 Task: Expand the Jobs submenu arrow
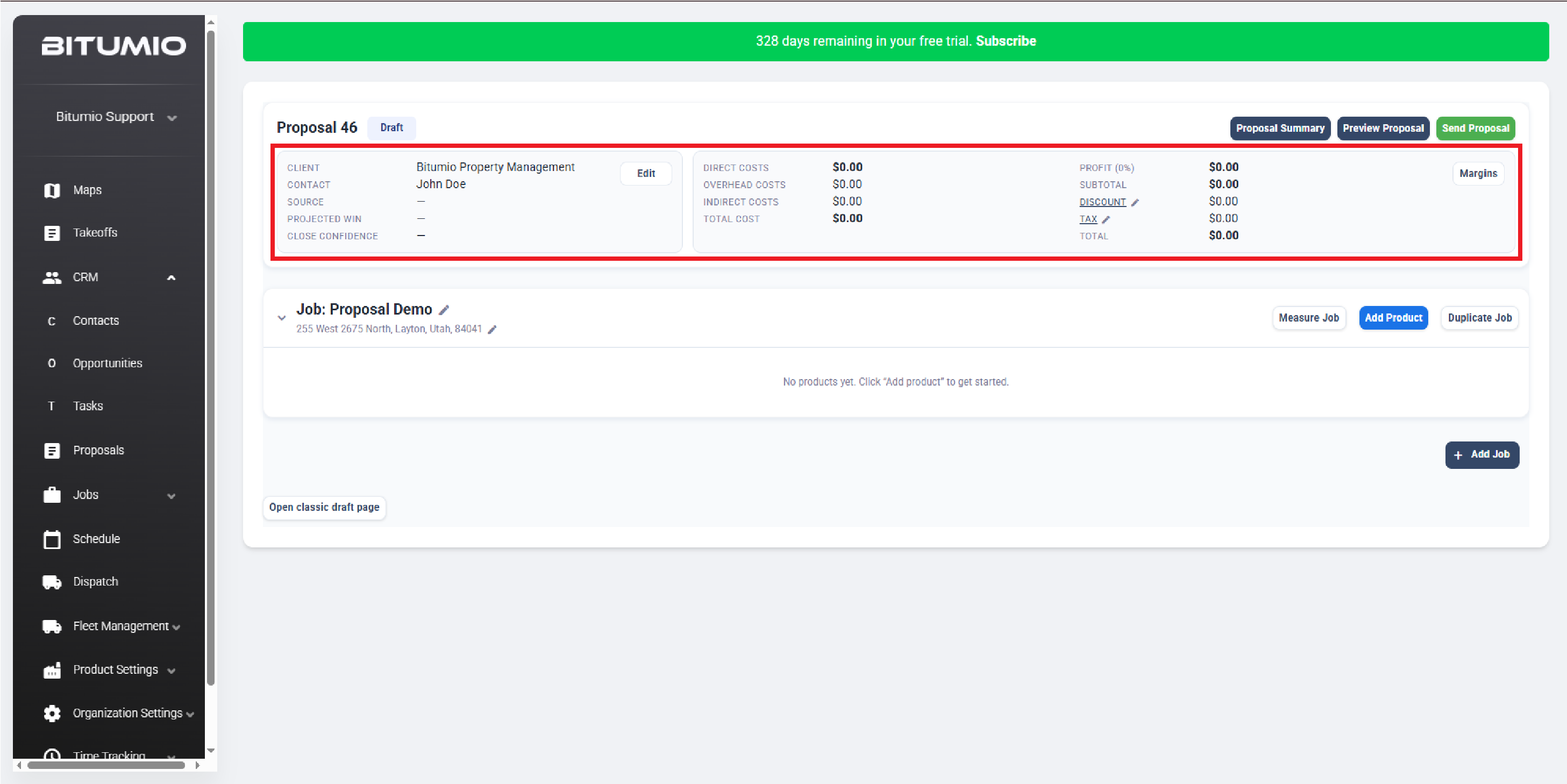172,496
